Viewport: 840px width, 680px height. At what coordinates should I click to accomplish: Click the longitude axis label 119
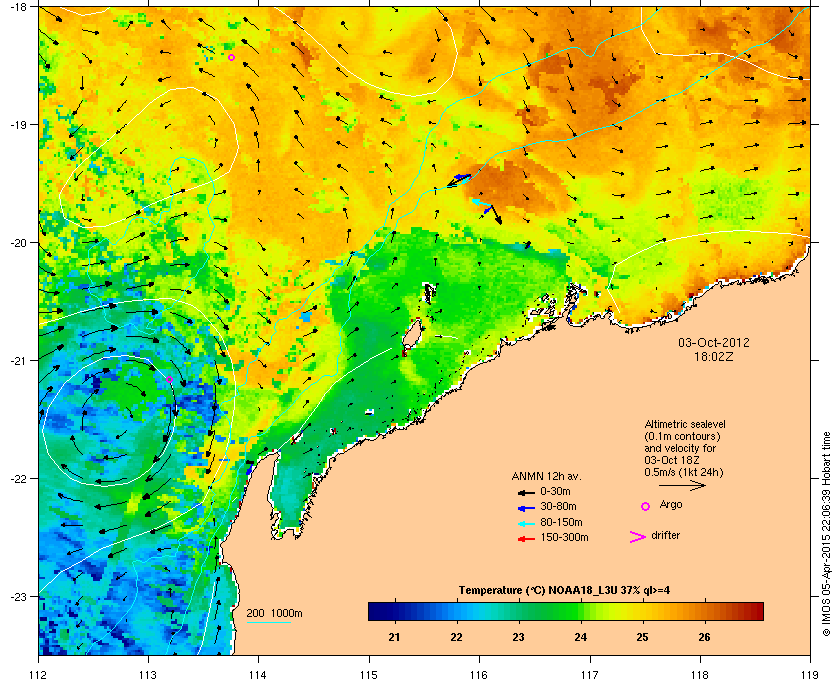click(x=810, y=674)
